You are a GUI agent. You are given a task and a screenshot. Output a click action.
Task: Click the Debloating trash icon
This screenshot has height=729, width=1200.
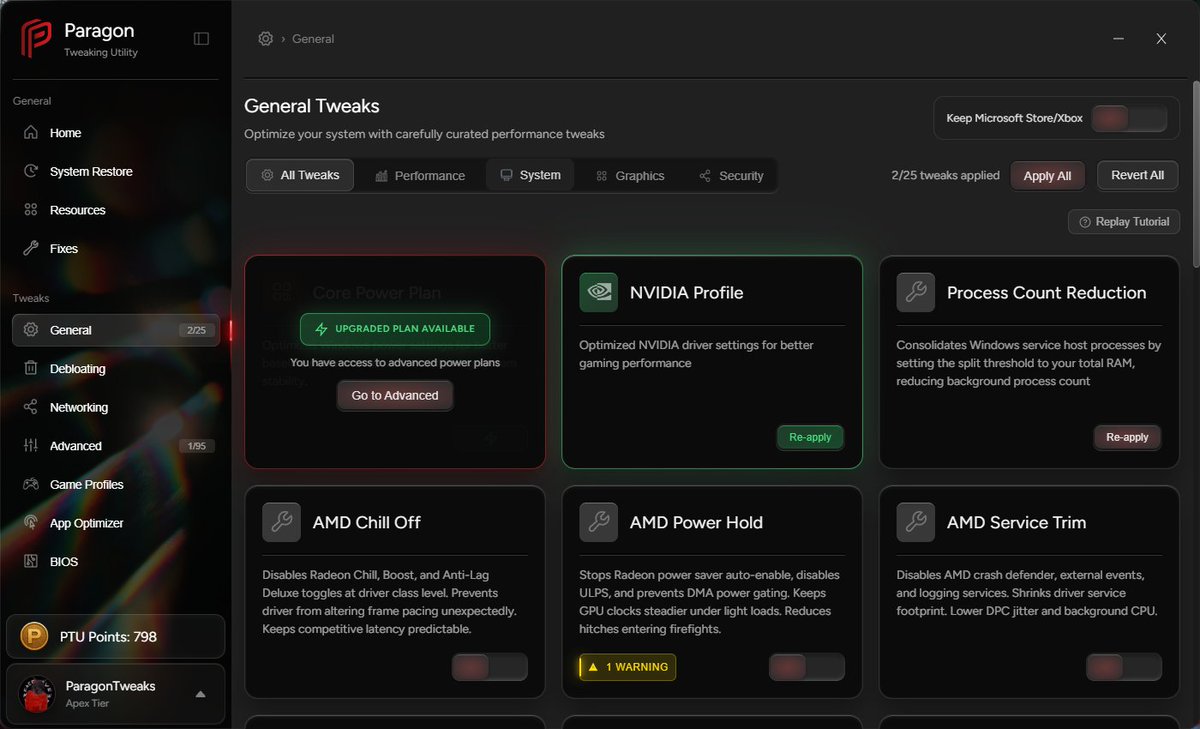31,369
